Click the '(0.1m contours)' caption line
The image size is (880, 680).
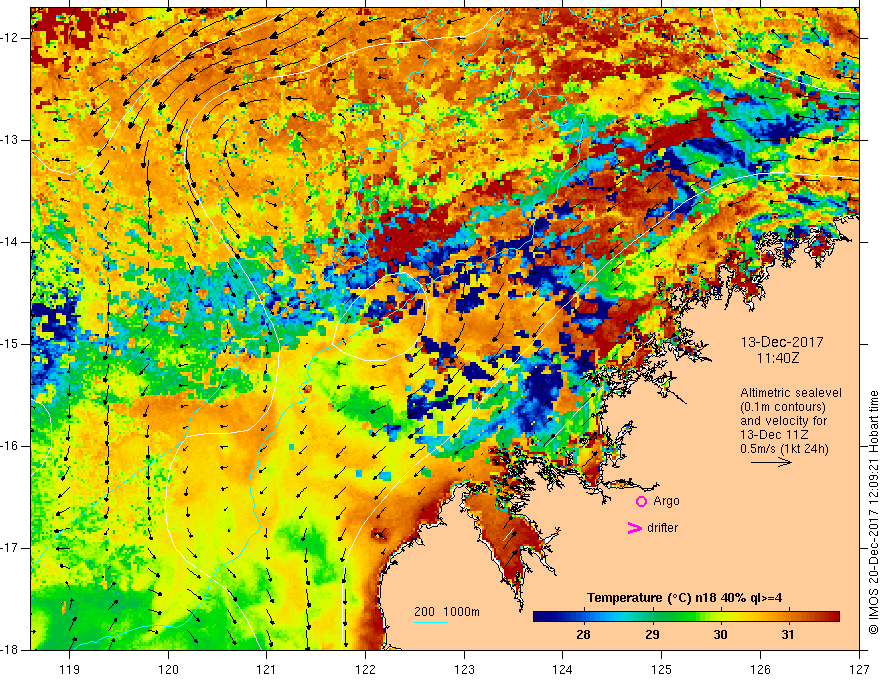pyautogui.click(x=783, y=407)
